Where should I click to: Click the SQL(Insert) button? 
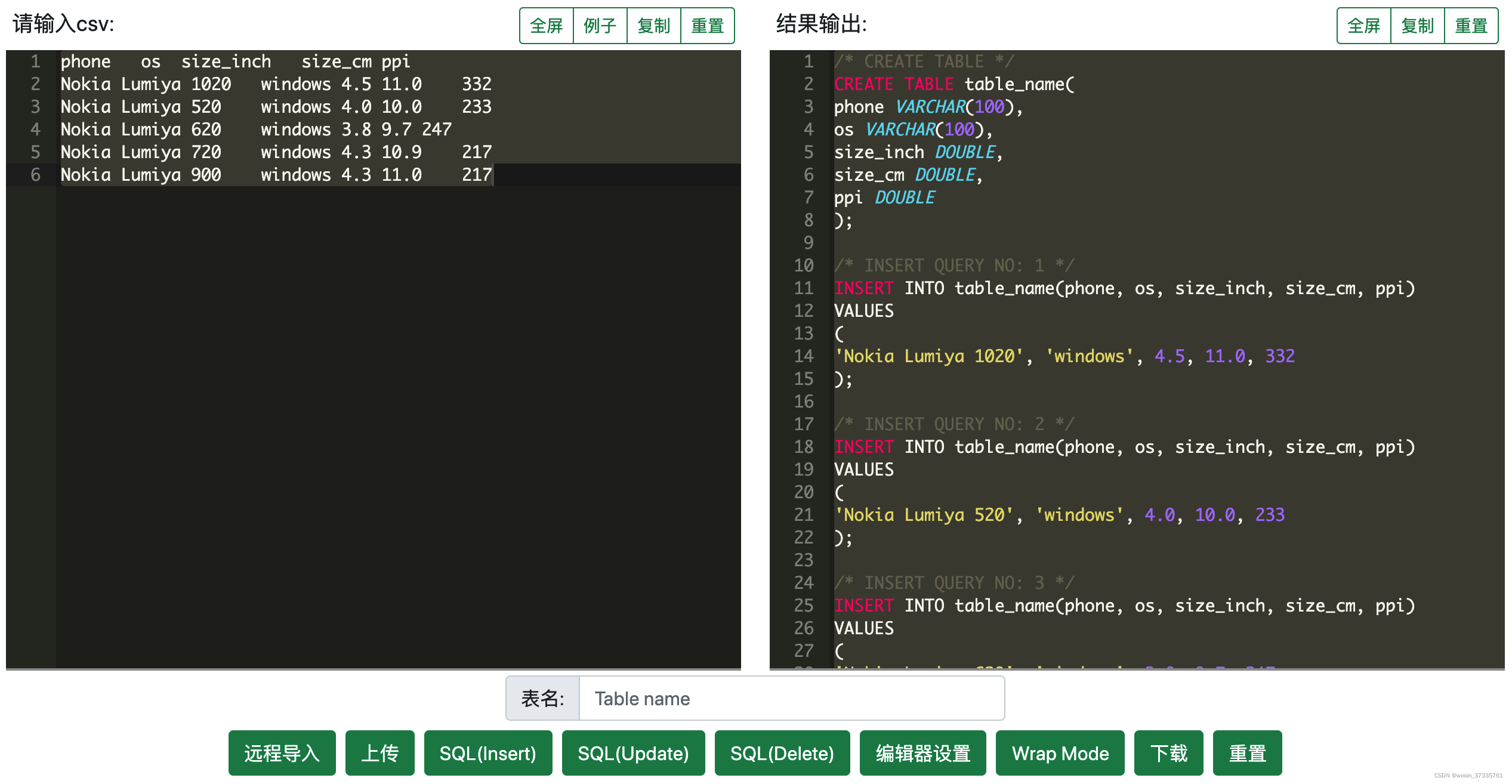[x=487, y=753]
